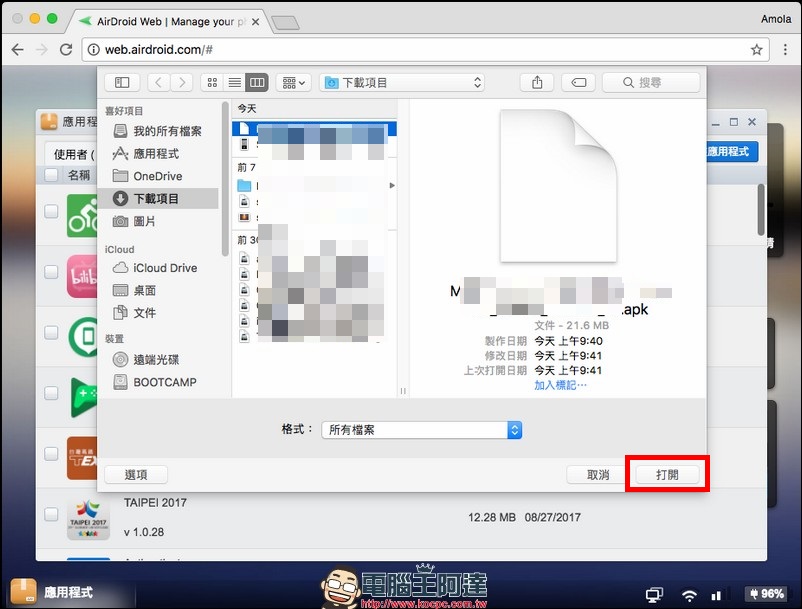Toggle the sidebar visibility button
The width and height of the screenshot is (802, 609).
click(122, 82)
